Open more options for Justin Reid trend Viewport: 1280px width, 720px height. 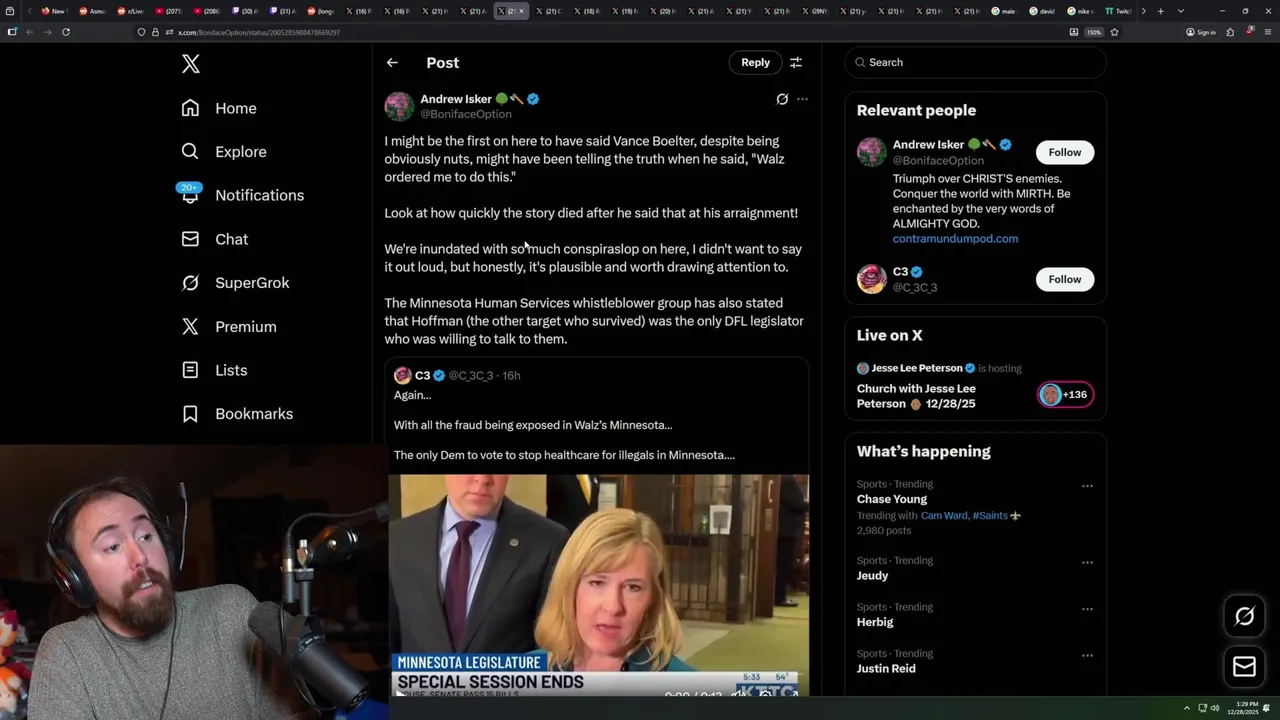pyautogui.click(x=1087, y=655)
